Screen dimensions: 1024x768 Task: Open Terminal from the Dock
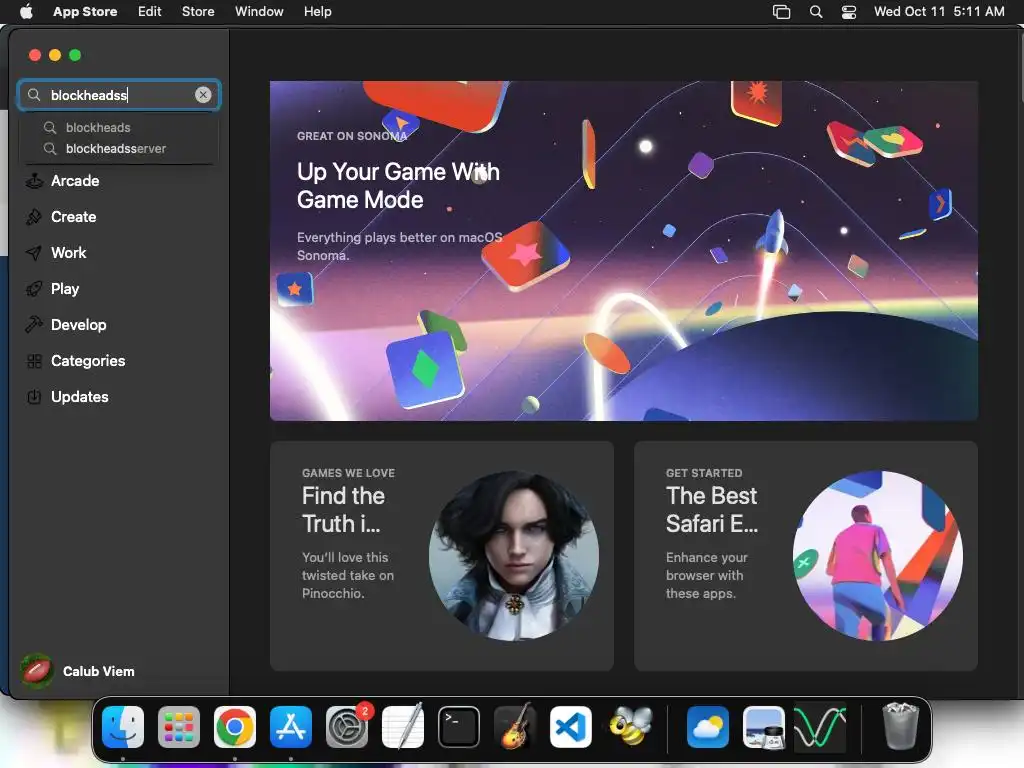[x=458, y=727]
